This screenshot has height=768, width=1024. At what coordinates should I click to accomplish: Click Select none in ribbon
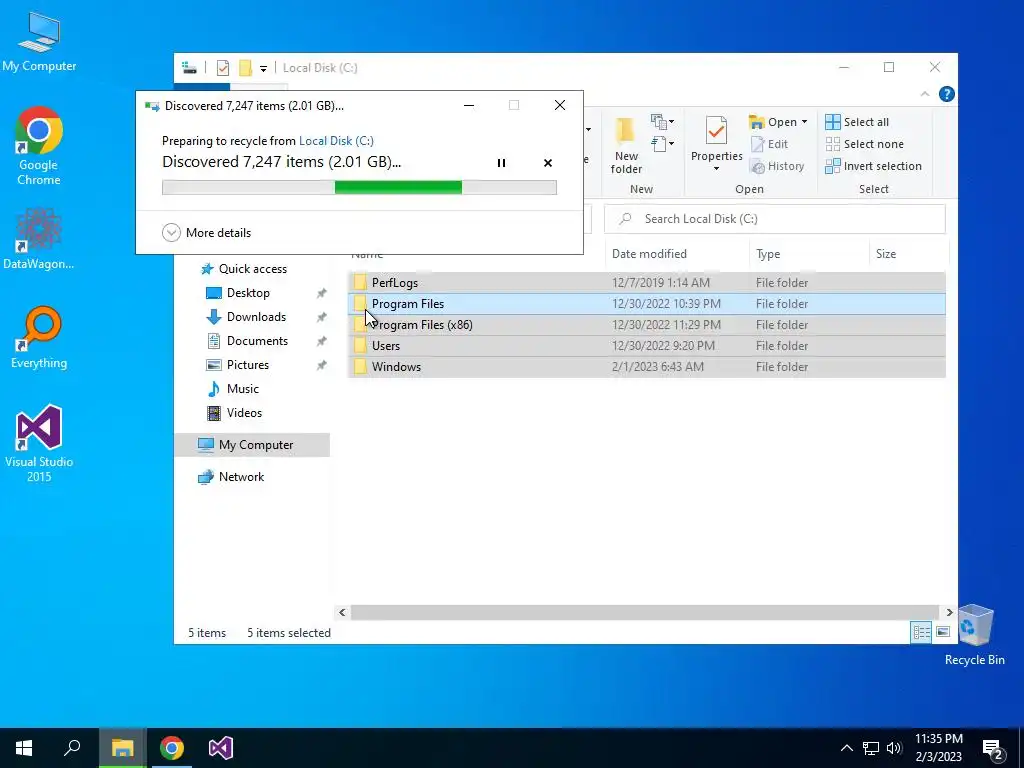tap(864, 144)
